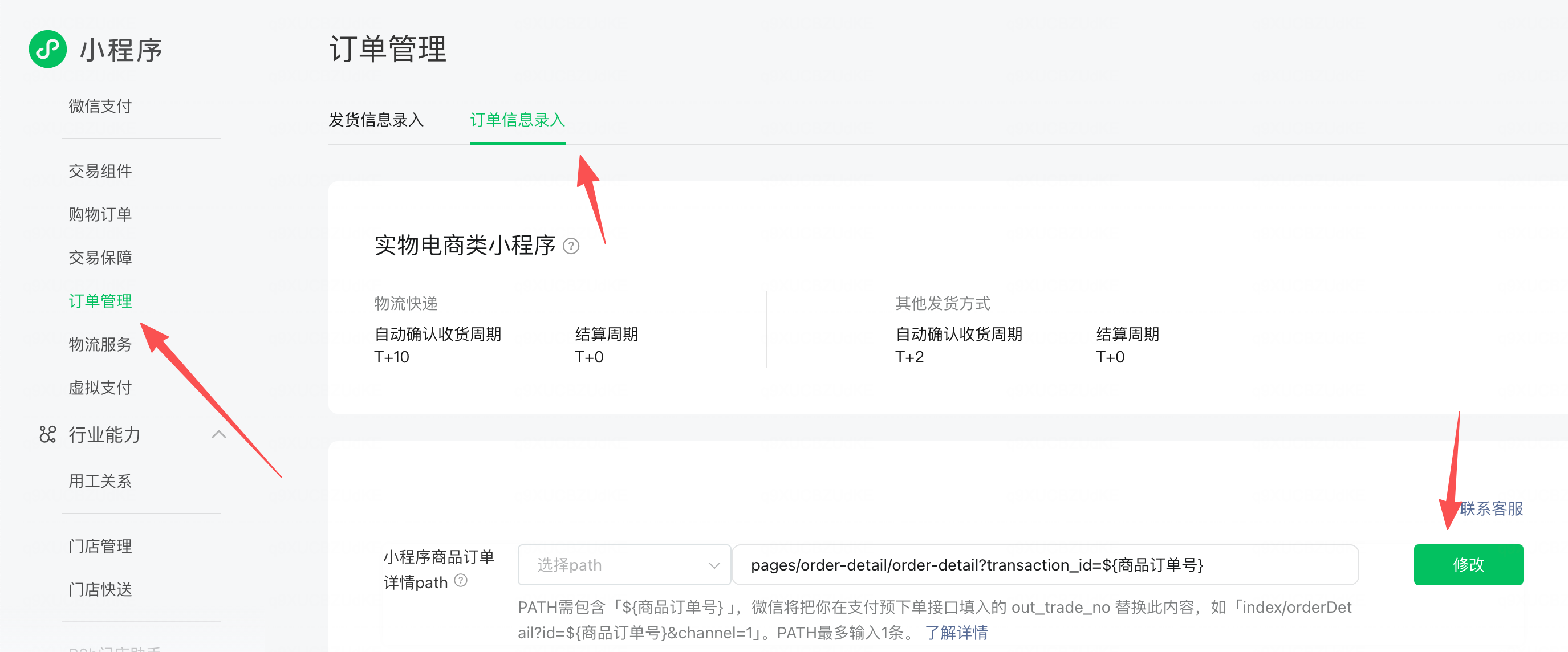Screen dimensions: 1568x652
Task: Navigate to 虚拟支付 menu item
Action: 100,388
